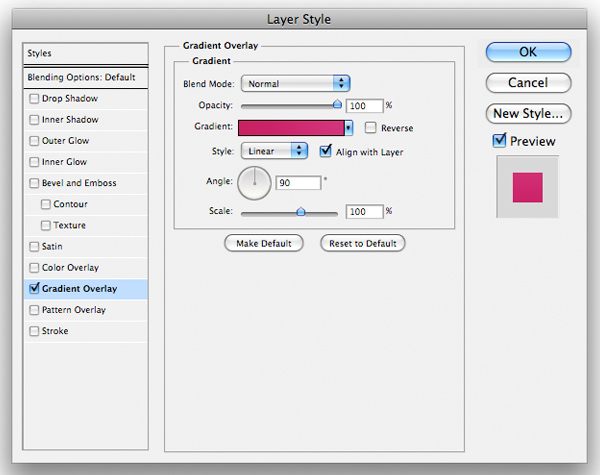Select the Drop Shadow style row
Screen dimensions: 600x475
[x=85, y=99]
